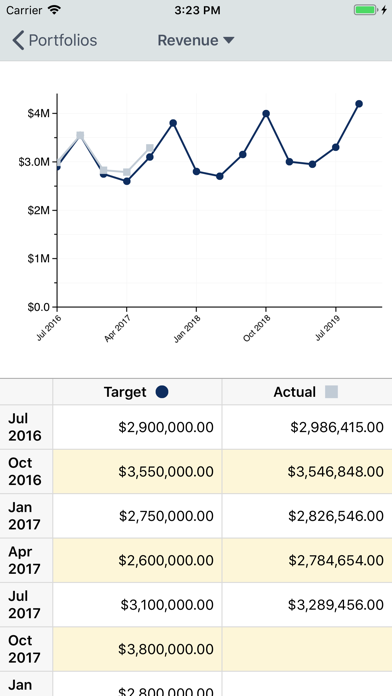The image size is (392, 696).
Task: Select the Oct 2018 peak data point
Action: (x=266, y=114)
